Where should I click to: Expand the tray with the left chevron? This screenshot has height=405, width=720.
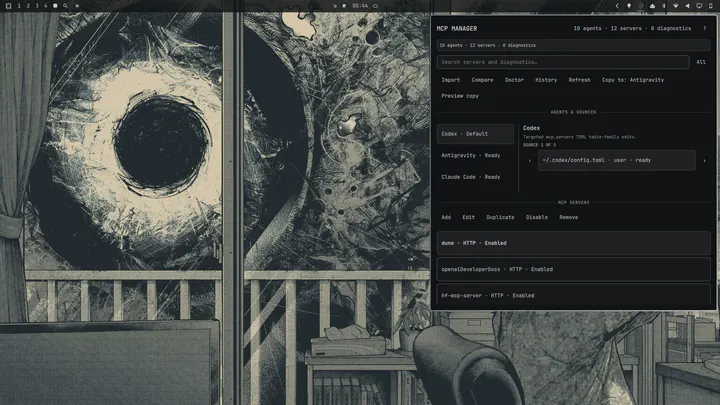click(617, 6)
